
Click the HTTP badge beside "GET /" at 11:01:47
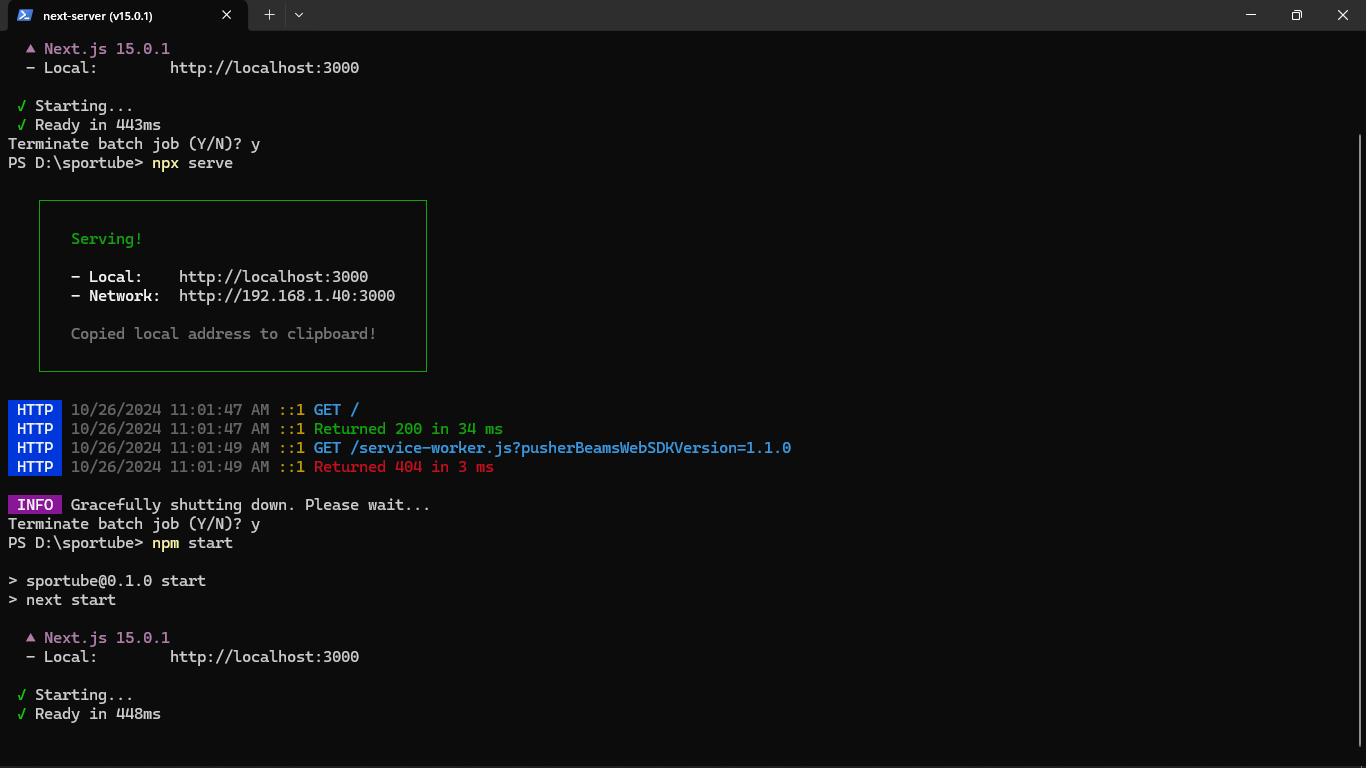[x=35, y=410]
